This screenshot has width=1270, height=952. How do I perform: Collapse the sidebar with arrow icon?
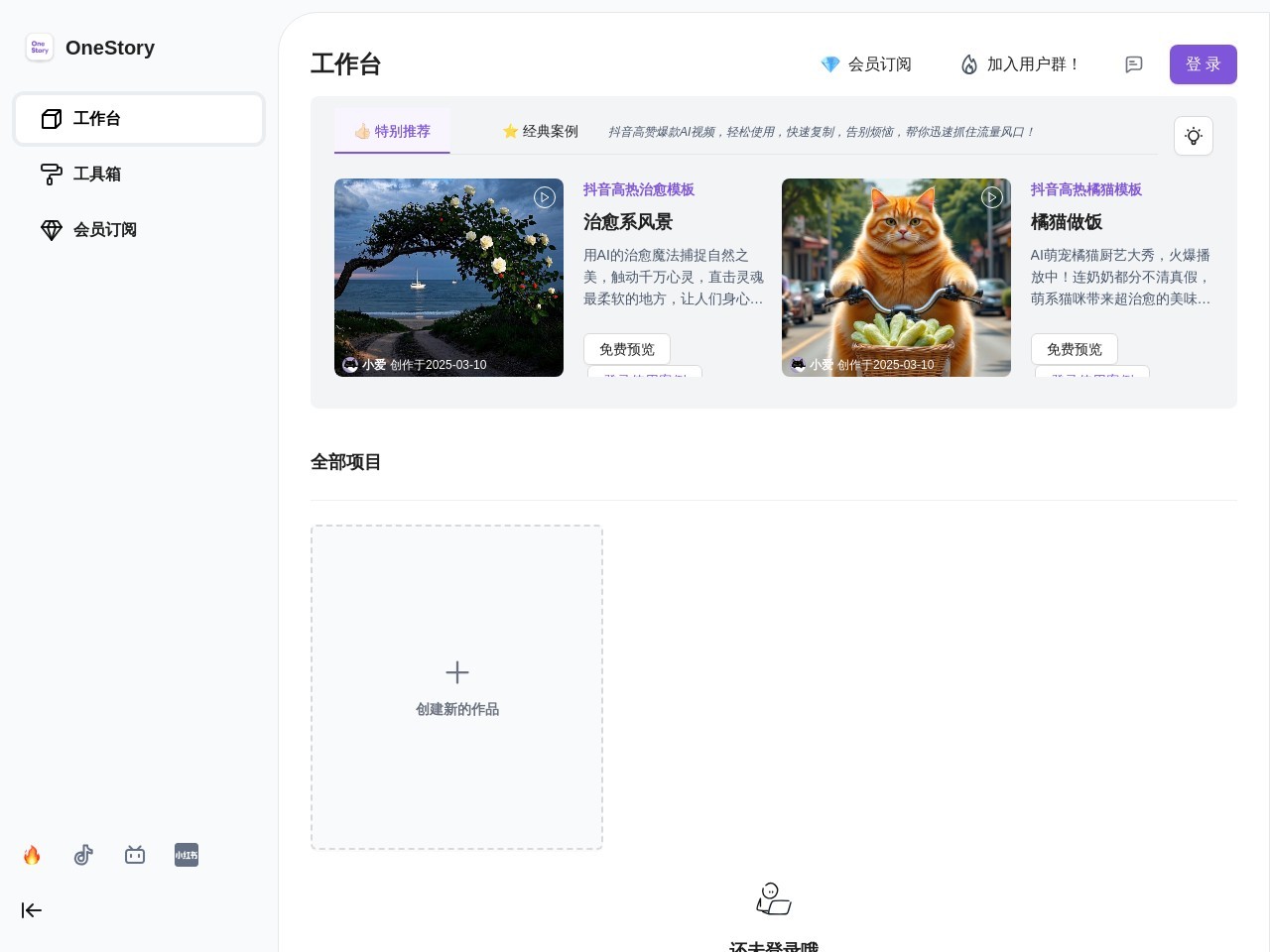[32, 910]
